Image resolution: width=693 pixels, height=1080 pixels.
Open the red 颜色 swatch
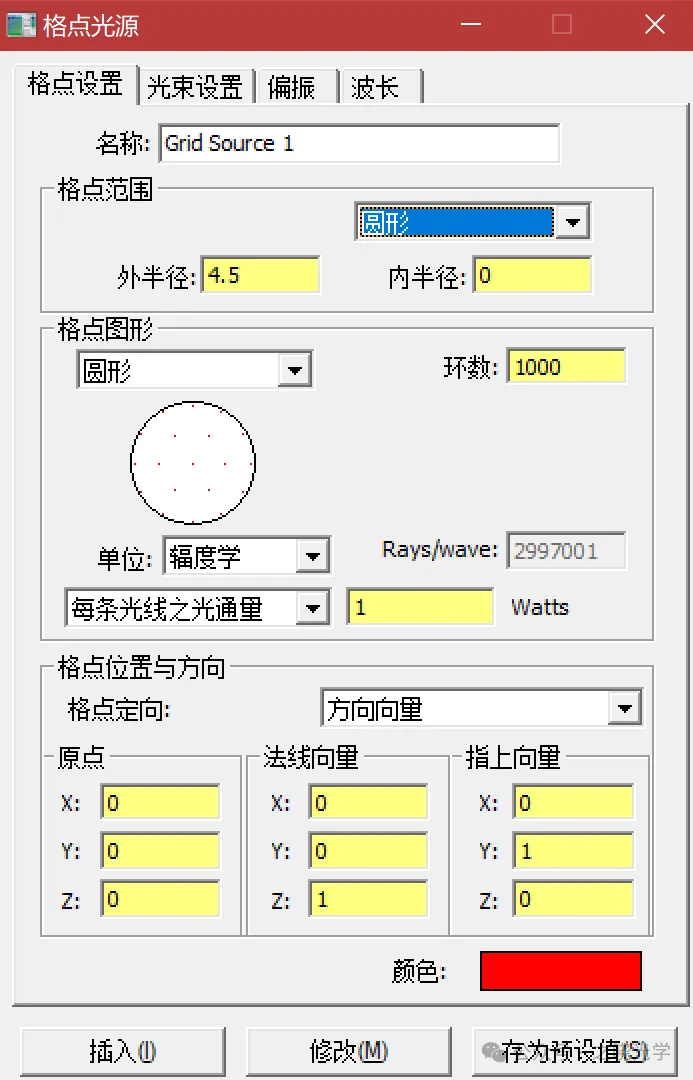(560, 970)
